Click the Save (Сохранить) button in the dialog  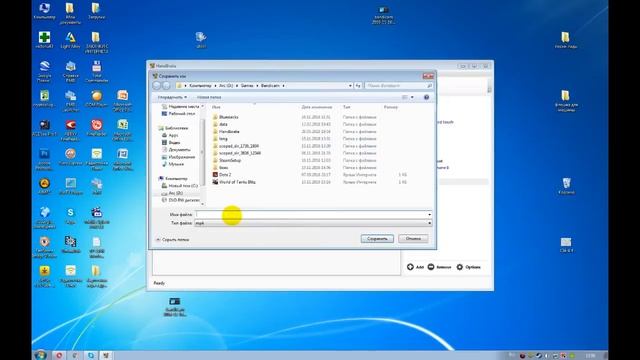(377, 239)
